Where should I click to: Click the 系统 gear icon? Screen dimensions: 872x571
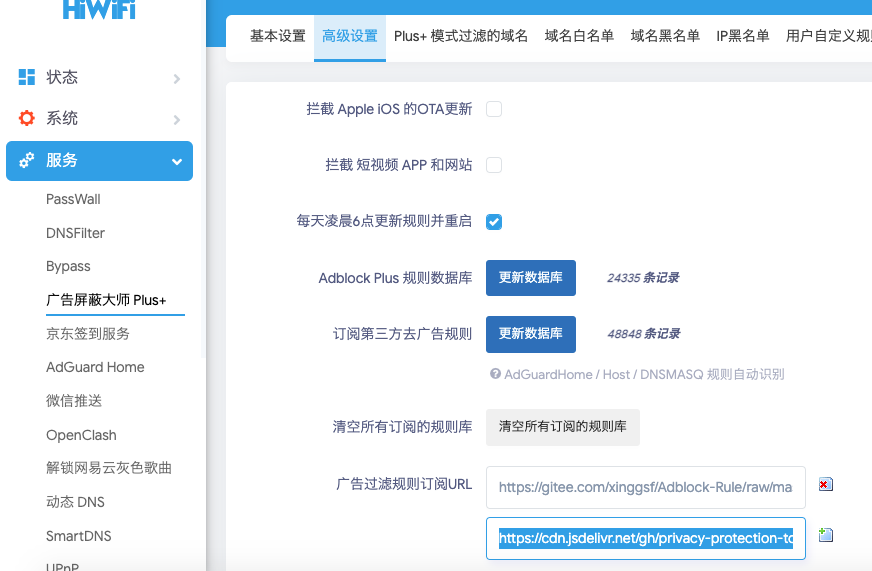coord(27,118)
